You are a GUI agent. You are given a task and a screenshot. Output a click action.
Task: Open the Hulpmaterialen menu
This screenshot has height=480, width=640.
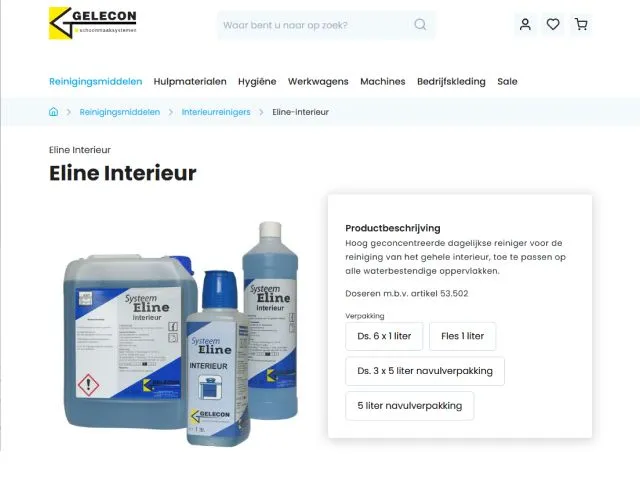[x=190, y=82]
